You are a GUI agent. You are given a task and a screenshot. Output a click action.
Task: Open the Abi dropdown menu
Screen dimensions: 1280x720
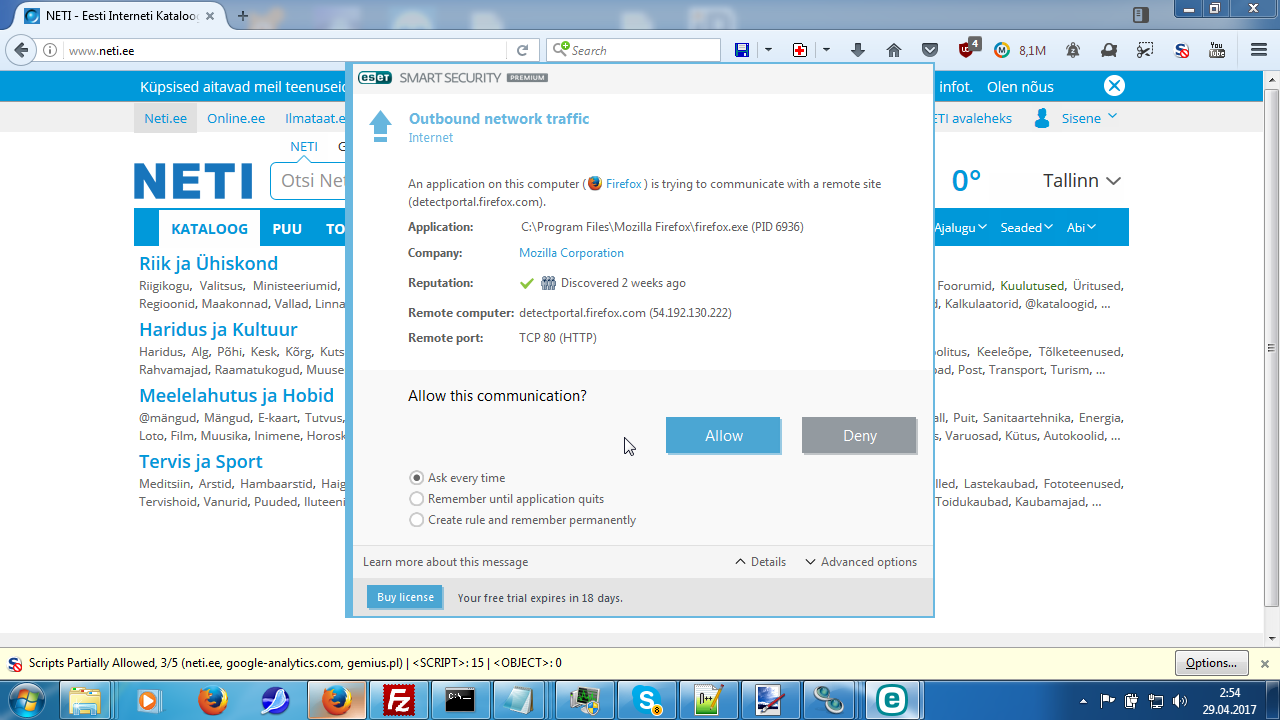pyautogui.click(x=1080, y=227)
